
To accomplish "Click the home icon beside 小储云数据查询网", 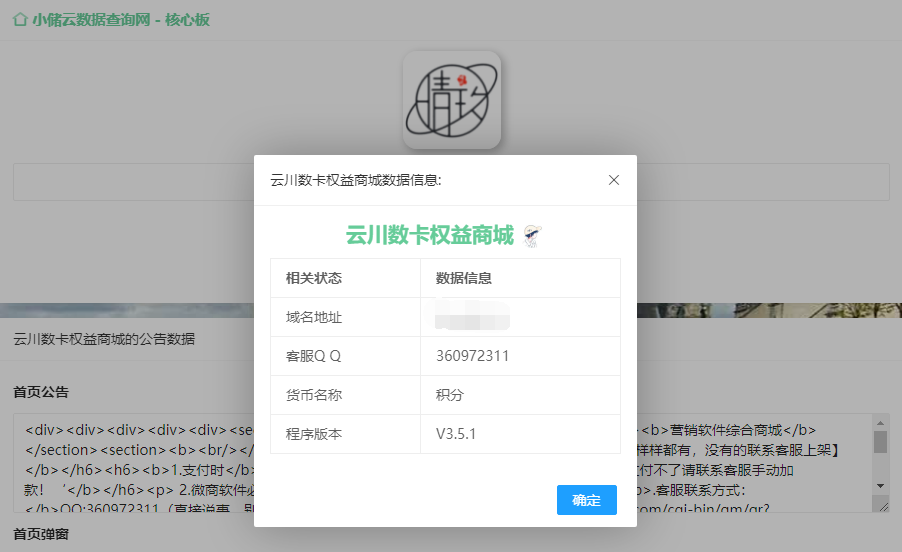I will click(x=20, y=20).
